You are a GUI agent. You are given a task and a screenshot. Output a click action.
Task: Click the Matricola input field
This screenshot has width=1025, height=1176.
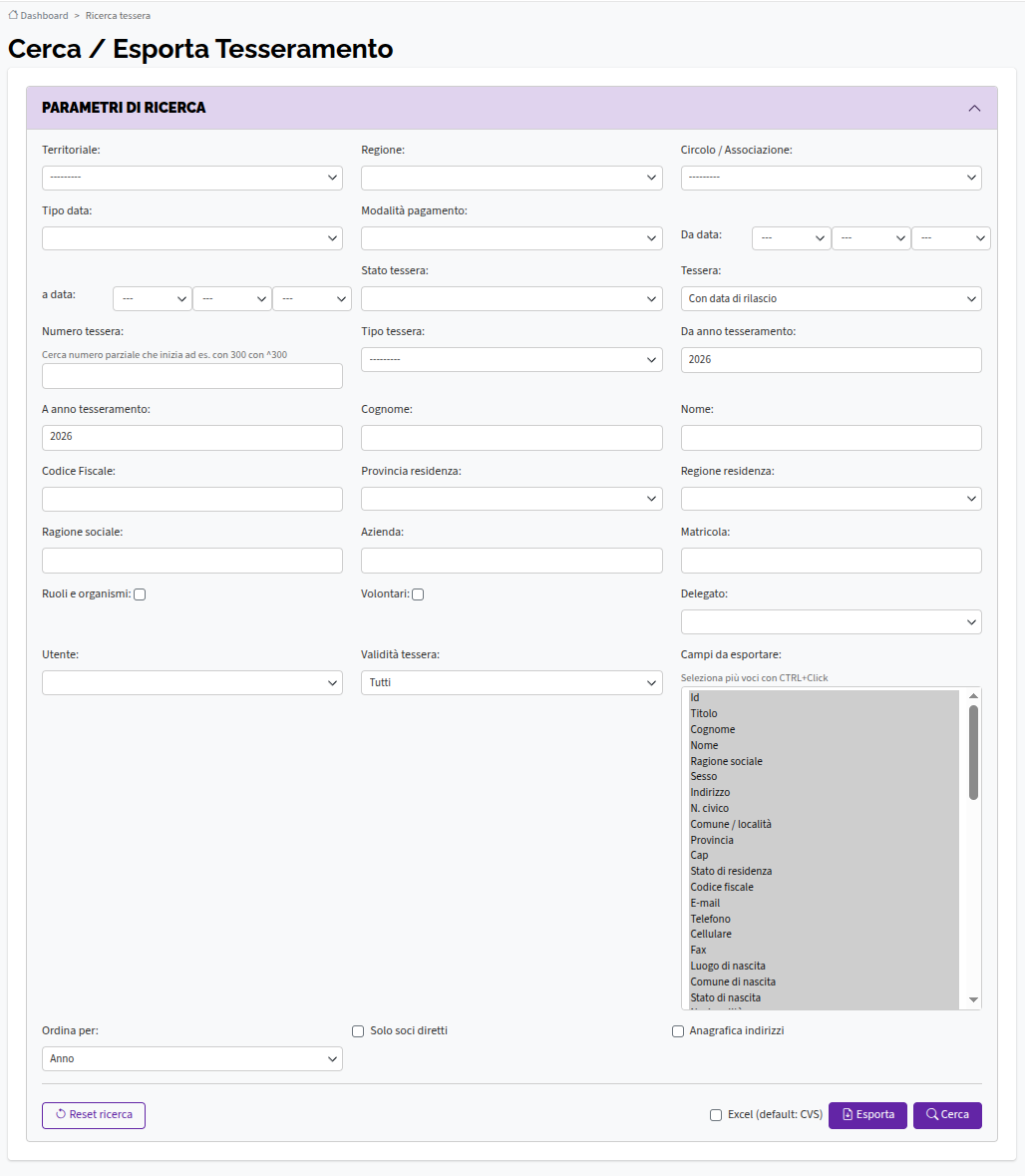[831, 561]
